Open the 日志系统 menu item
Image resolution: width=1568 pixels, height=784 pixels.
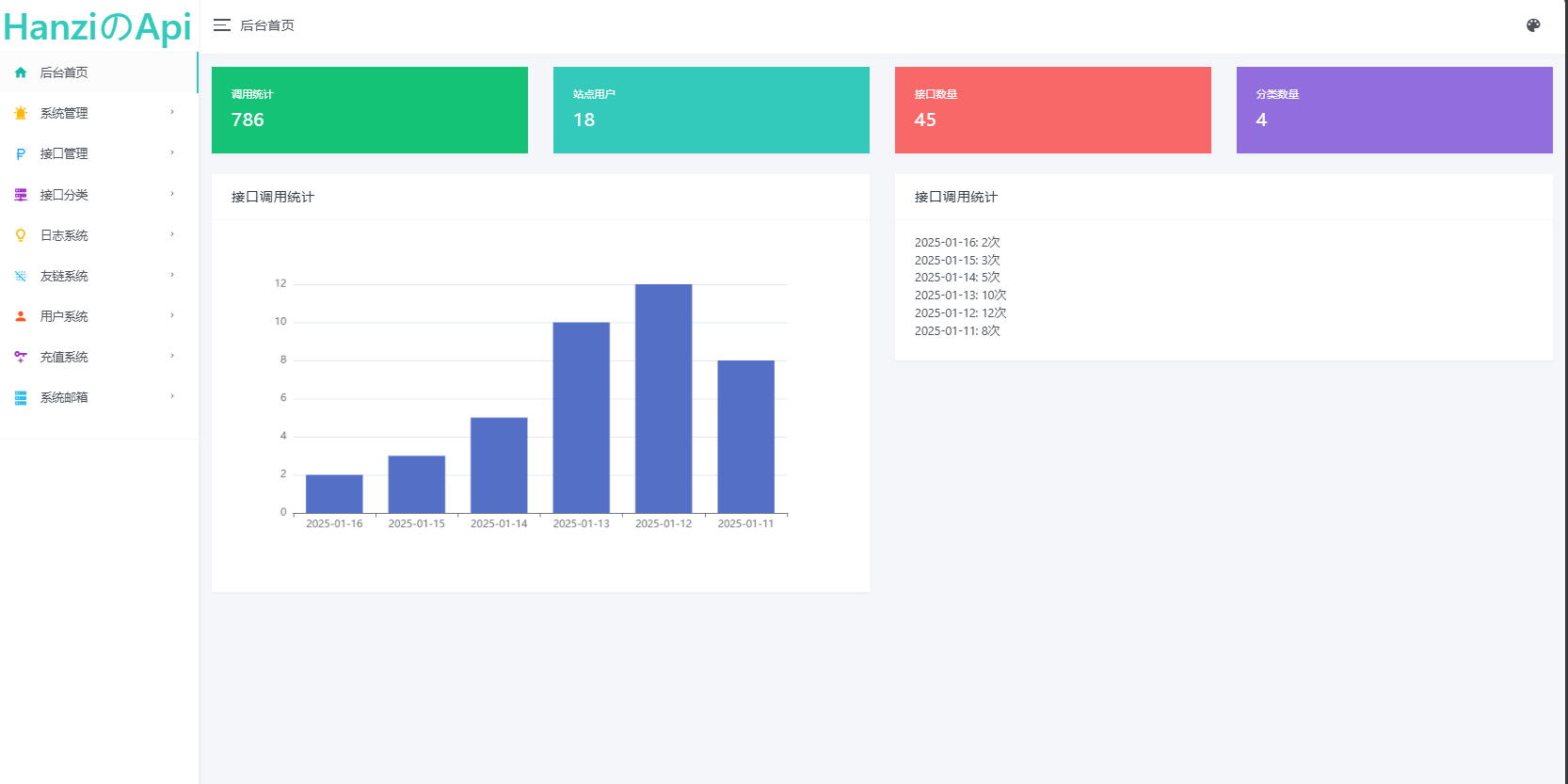(99, 235)
